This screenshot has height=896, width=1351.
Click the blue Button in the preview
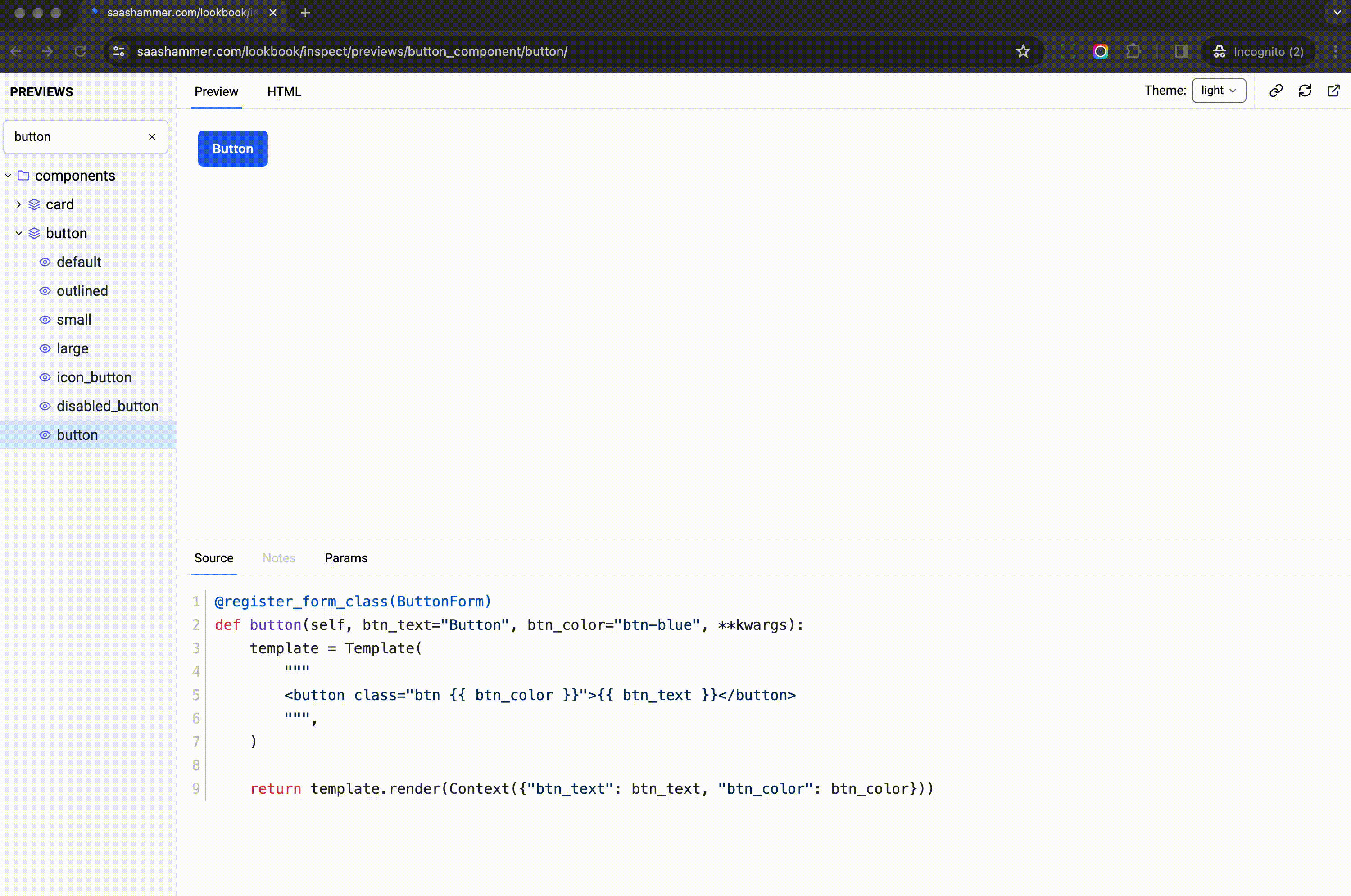pos(232,149)
